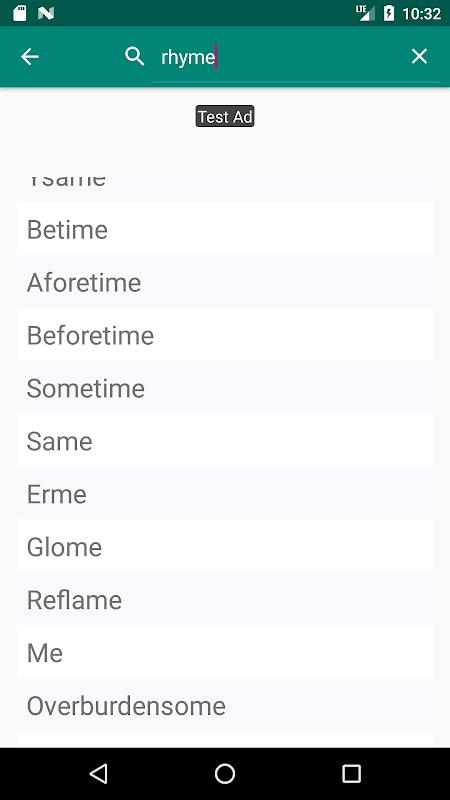Tap the SD card notification icon
This screenshot has width=450, height=800.
(x=20, y=13)
